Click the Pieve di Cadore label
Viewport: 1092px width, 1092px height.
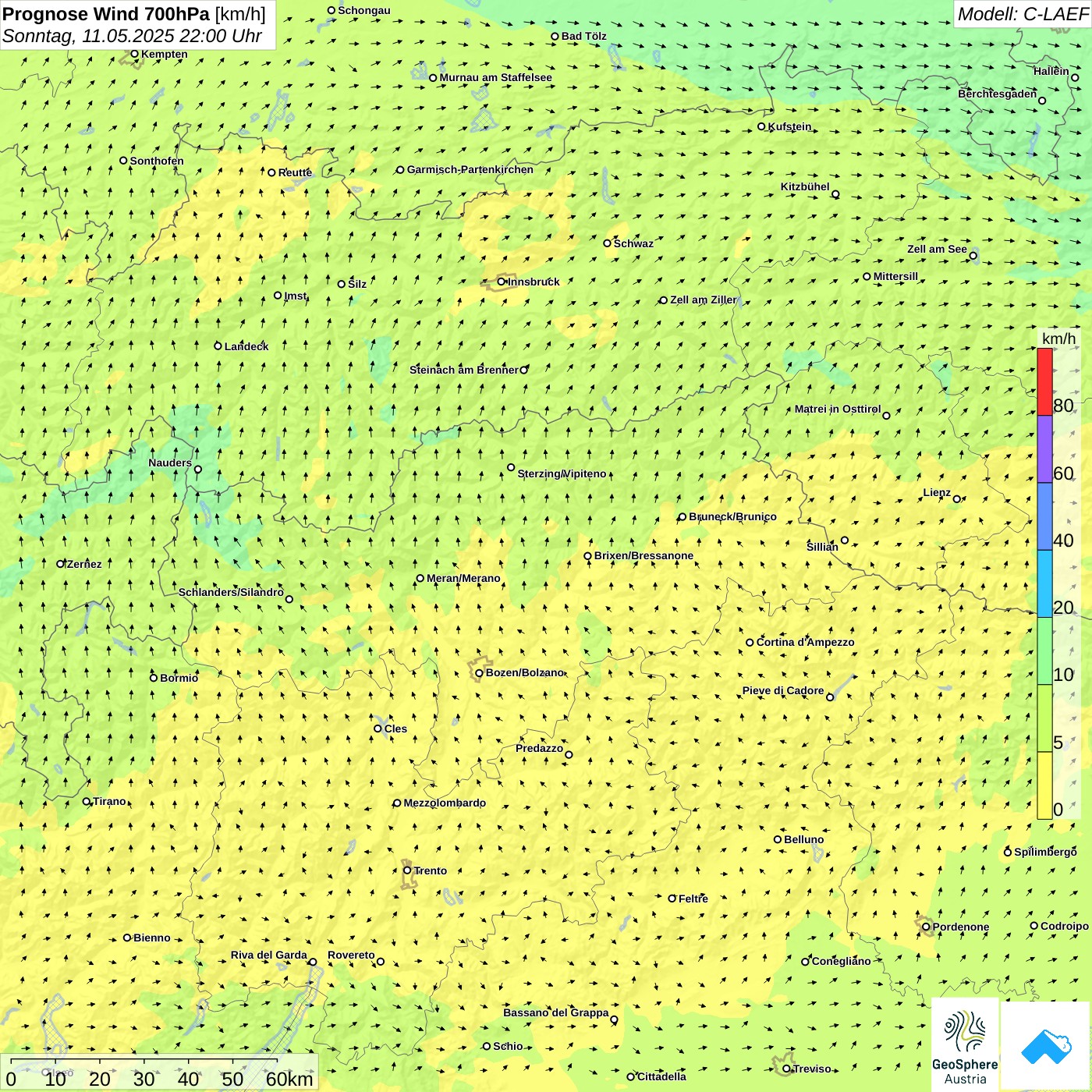(x=782, y=690)
